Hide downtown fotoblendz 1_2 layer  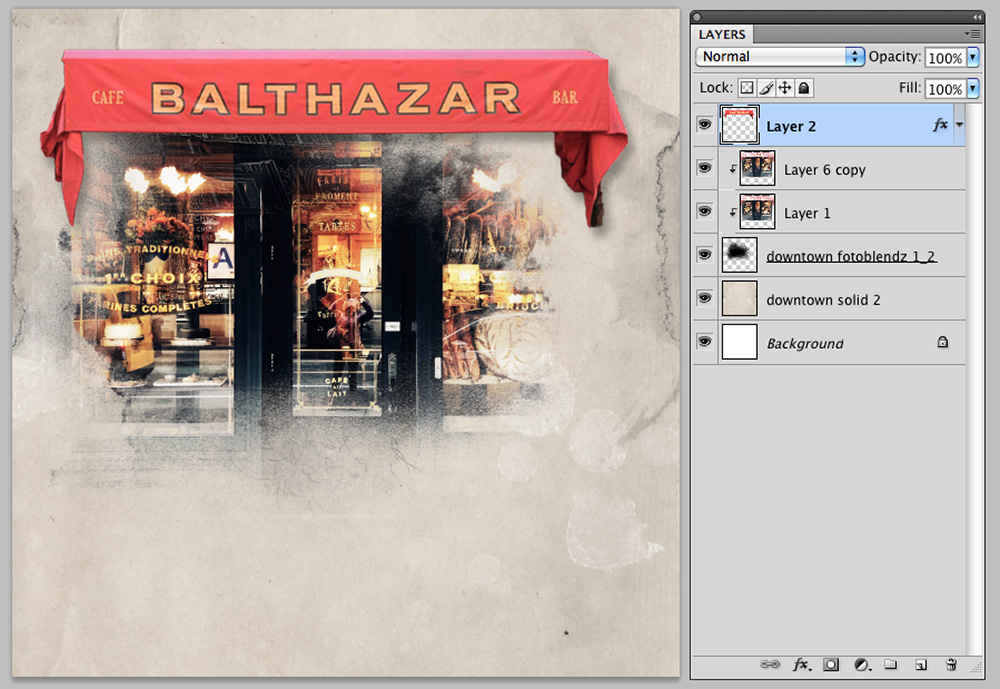[x=705, y=255]
